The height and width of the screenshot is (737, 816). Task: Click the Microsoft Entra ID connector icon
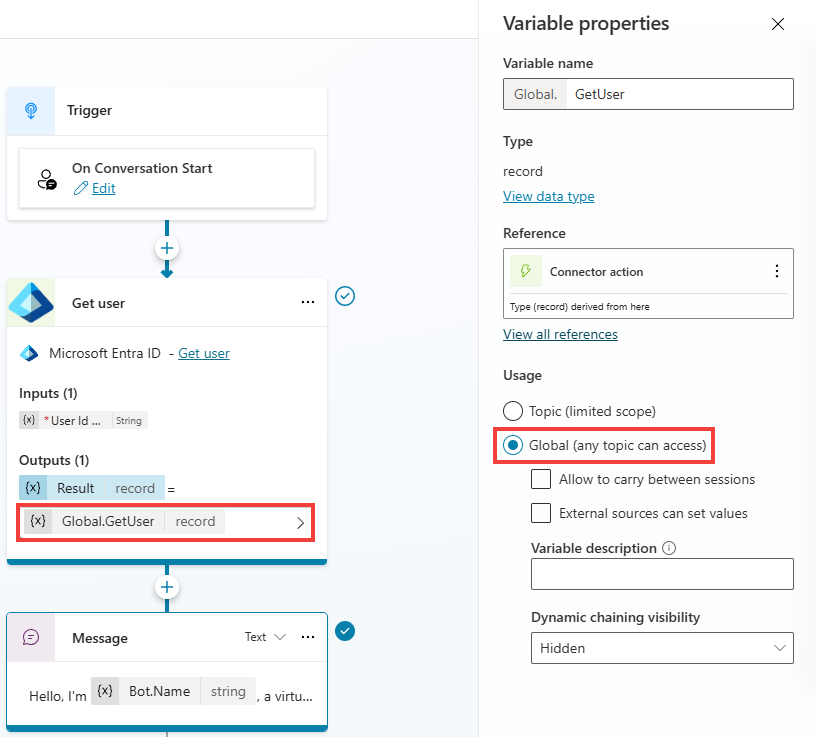click(x=31, y=302)
